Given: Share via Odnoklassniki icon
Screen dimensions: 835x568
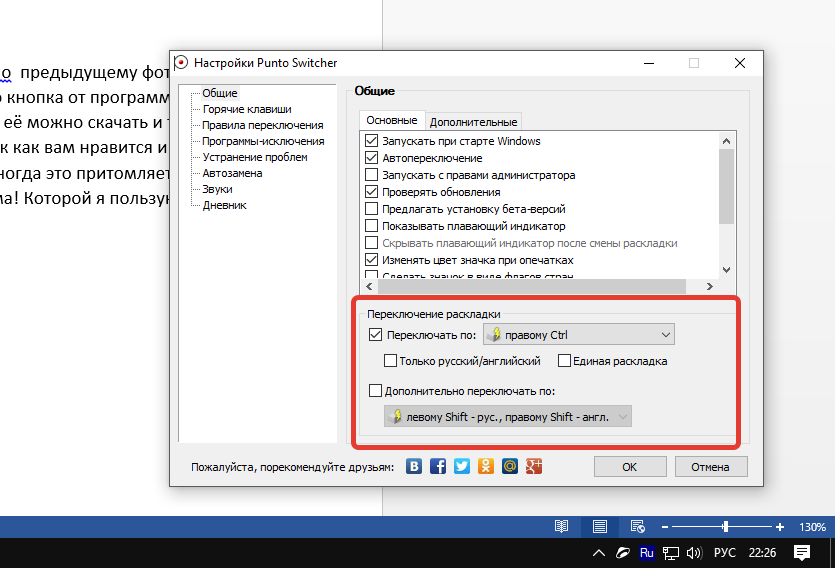Looking at the screenshot, I should pos(486,466).
